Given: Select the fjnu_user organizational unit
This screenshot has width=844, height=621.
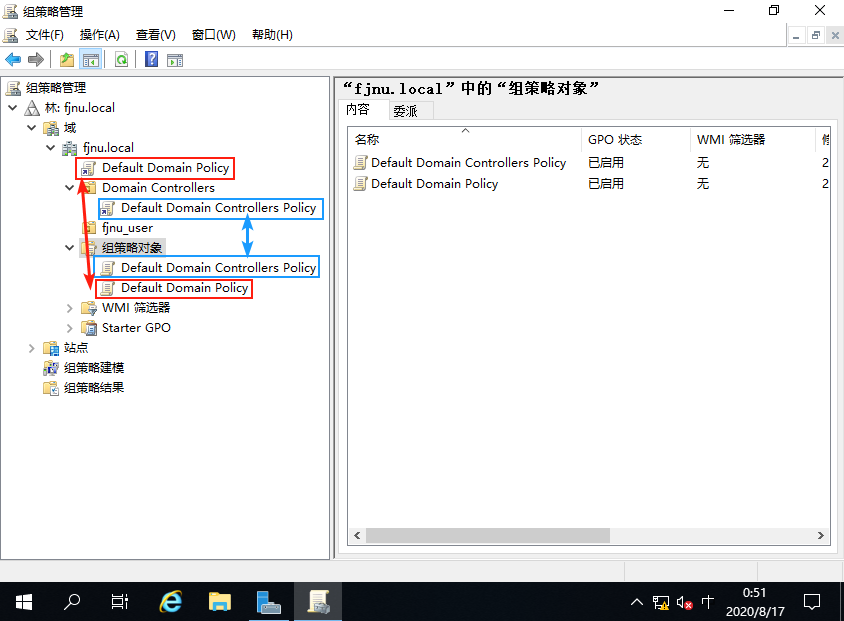Looking at the screenshot, I should tap(127, 228).
